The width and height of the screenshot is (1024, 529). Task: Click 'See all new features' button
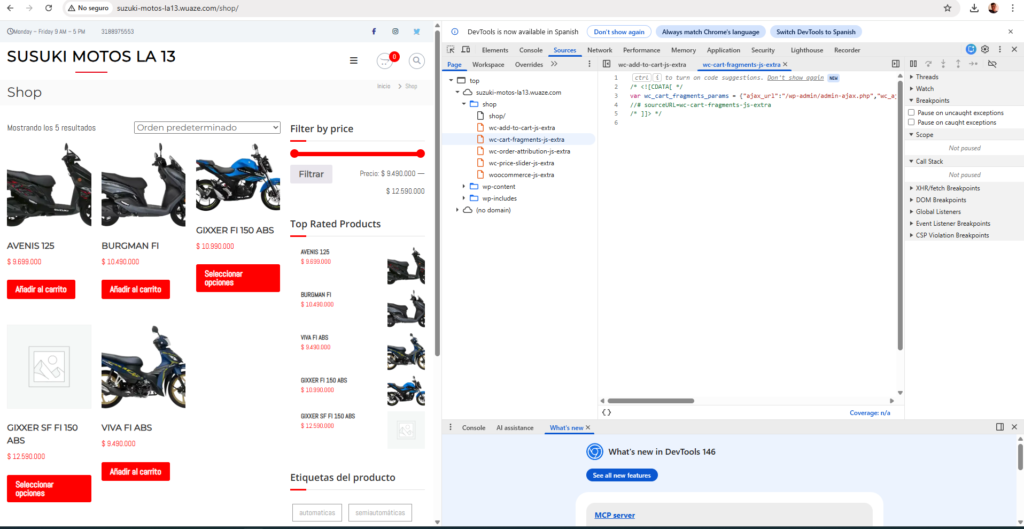pyautogui.click(x=622, y=475)
